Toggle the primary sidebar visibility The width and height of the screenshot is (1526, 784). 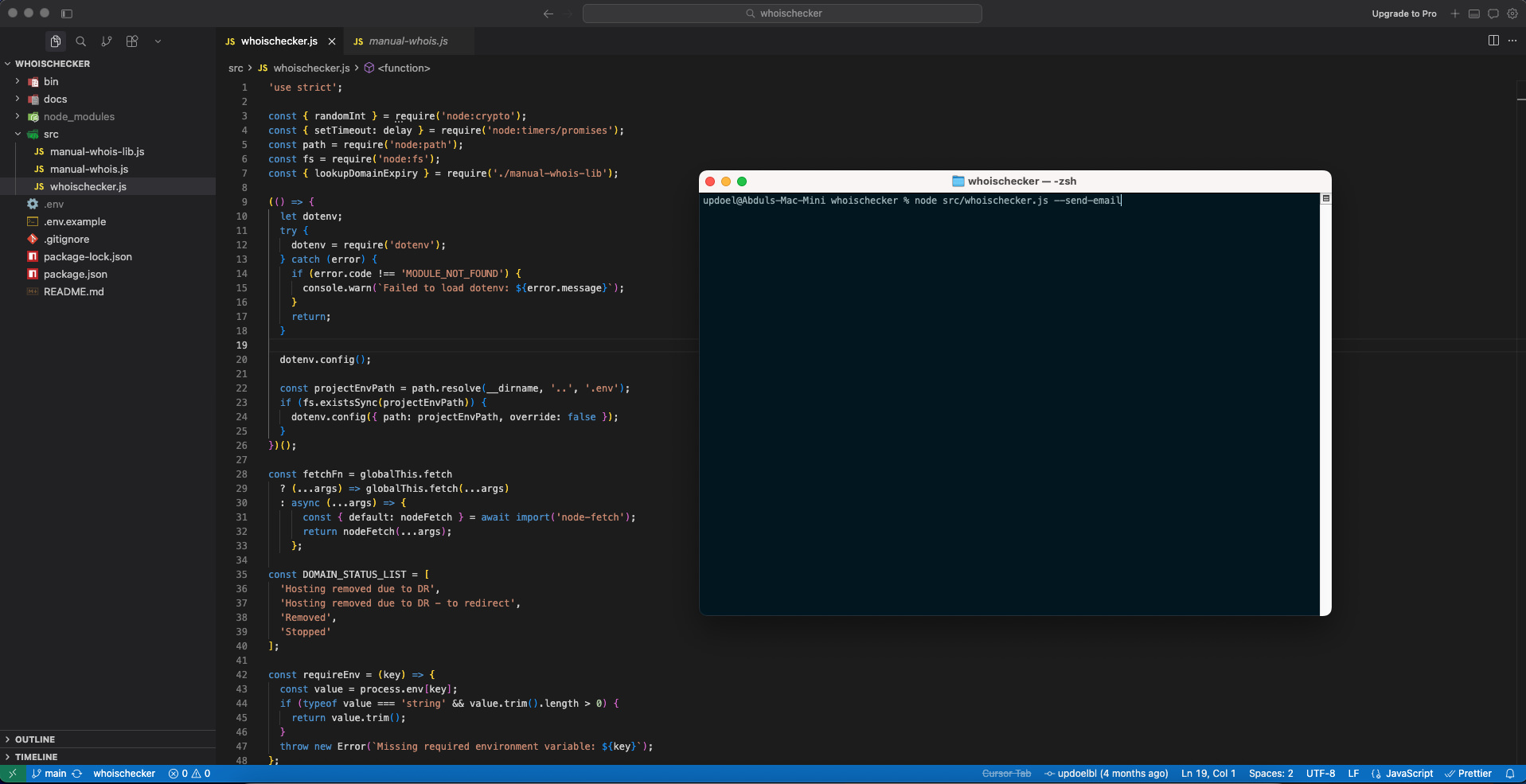tap(67, 14)
